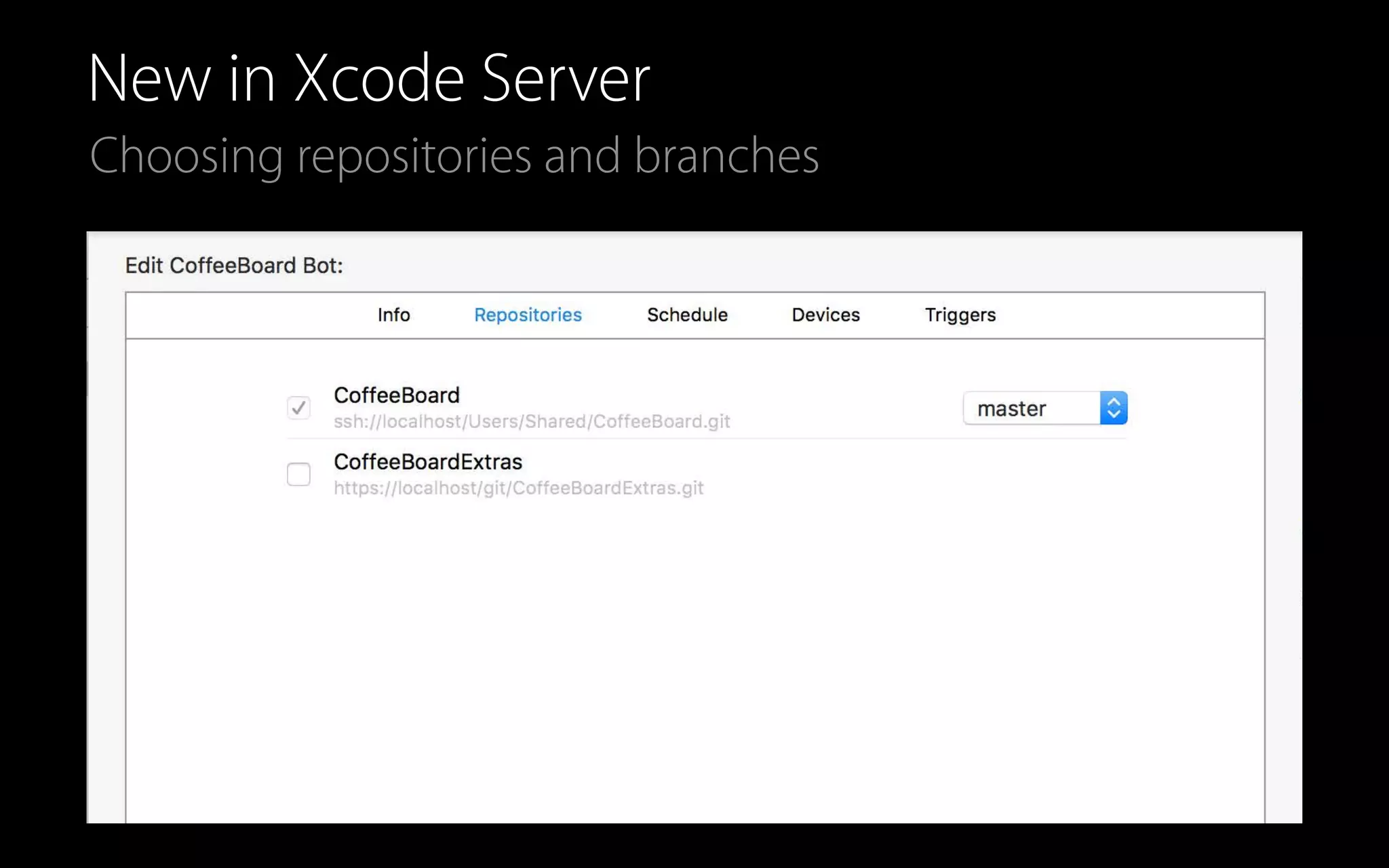Select the CoffeeBoard repository name
The width and height of the screenshot is (1389, 868).
(396, 395)
